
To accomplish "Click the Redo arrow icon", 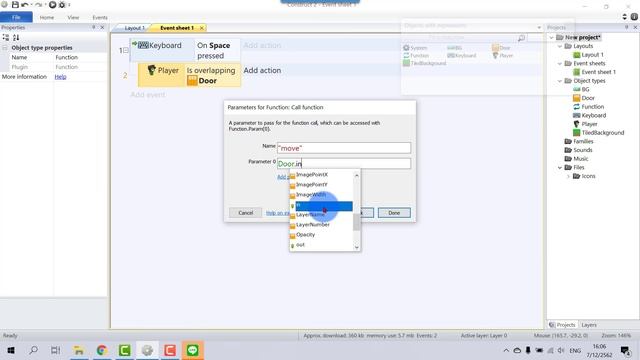I will (x=38, y=5).
